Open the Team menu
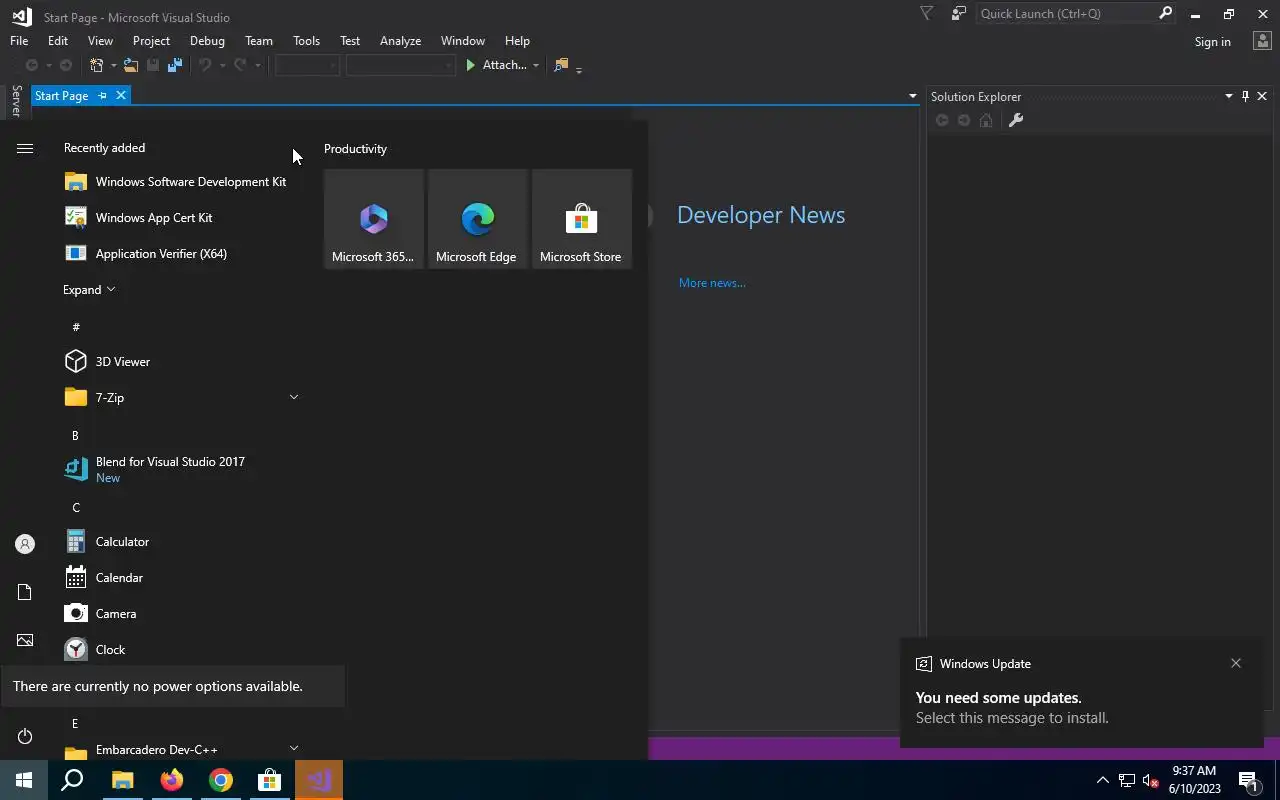The image size is (1280, 800). pyautogui.click(x=259, y=41)
